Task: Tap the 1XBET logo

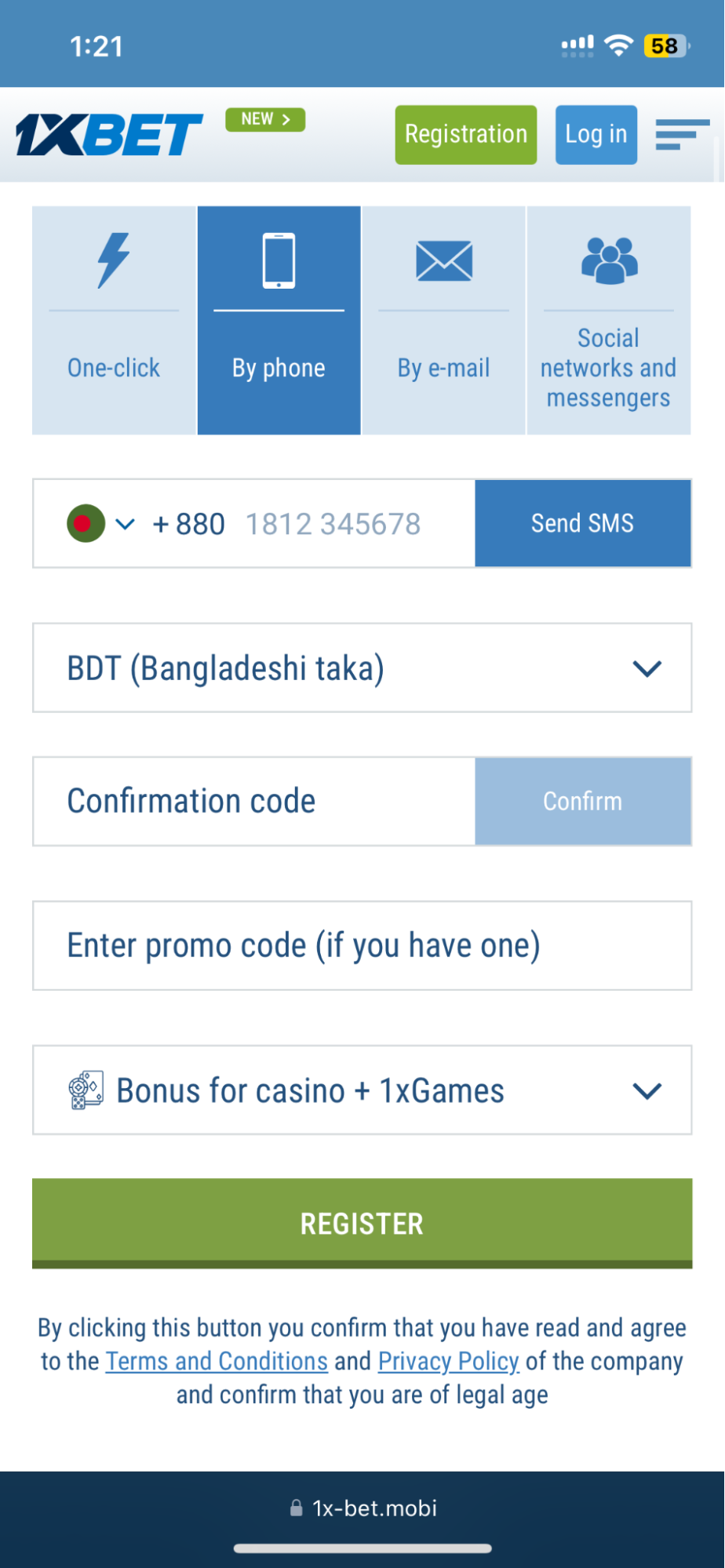Action: [108, 134]
